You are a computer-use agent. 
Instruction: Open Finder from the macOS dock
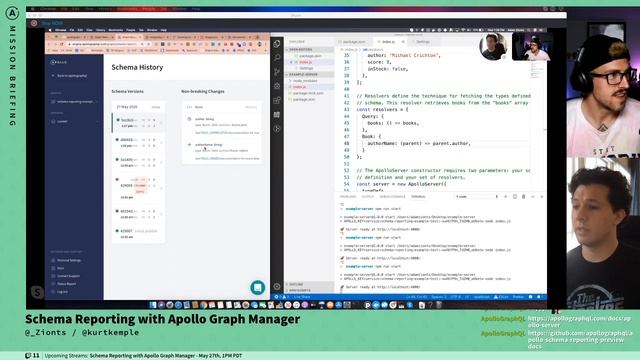pos(153,304)
